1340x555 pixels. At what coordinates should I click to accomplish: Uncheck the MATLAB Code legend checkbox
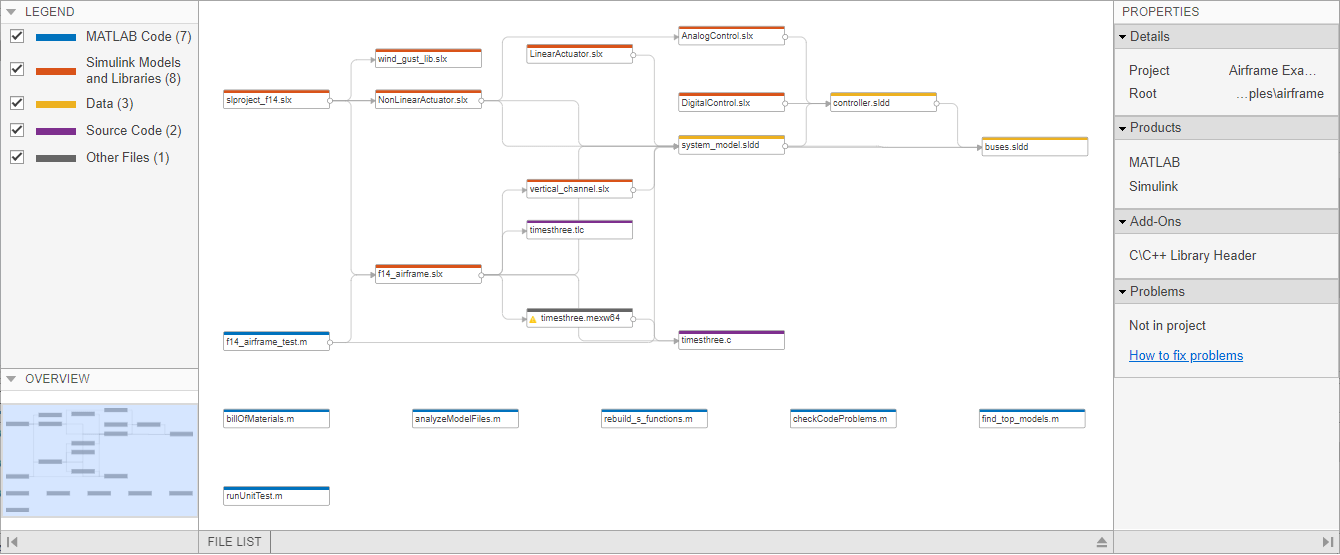17,36
